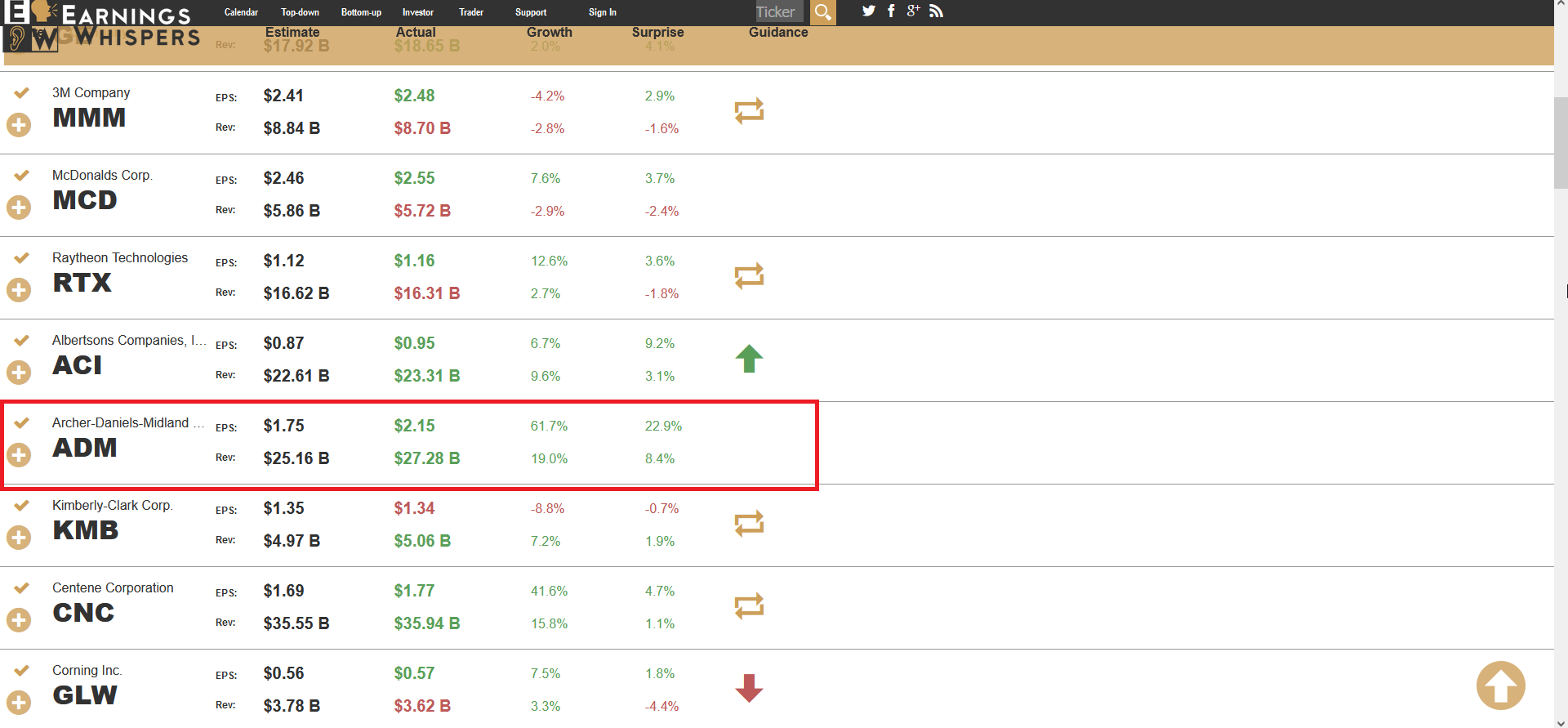Open the KMB ticker link
Image resolution: width=1568 pixels, height=728 pixels.
(x=86, y=530)
